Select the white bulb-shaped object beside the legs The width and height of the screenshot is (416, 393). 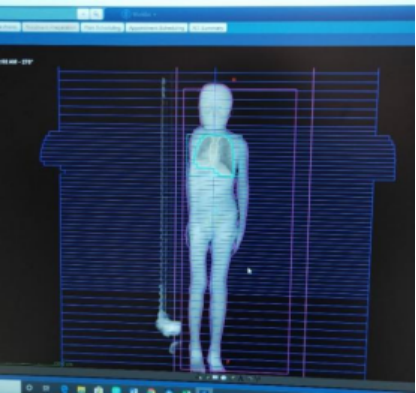click(169, 326)
